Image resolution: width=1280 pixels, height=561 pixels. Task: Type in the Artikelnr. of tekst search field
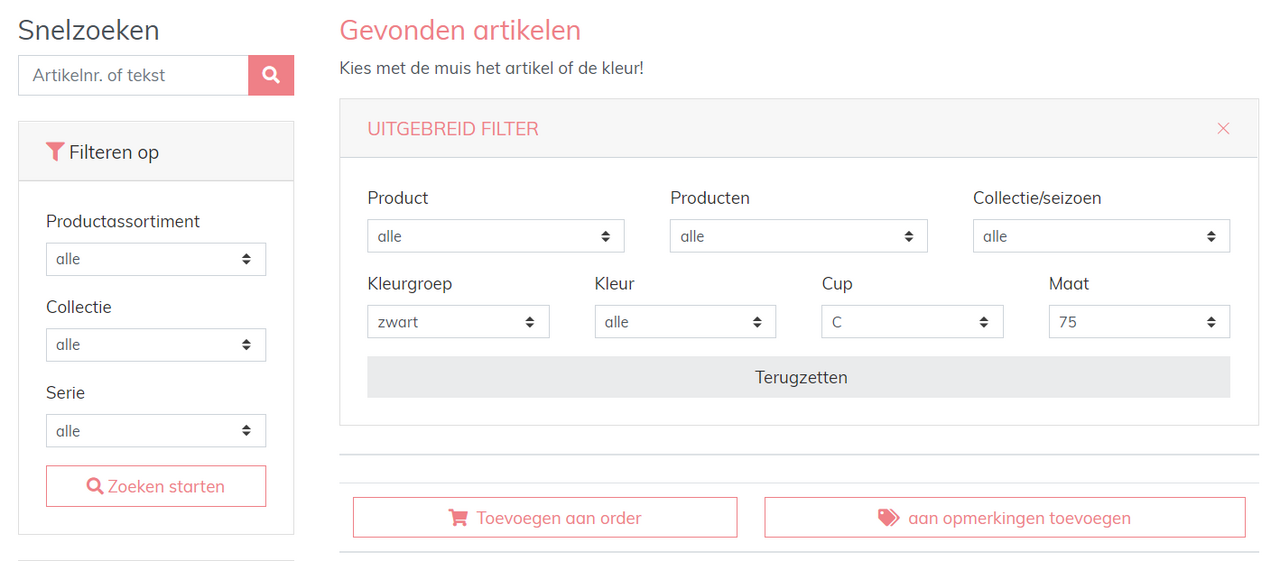point(133,75)
